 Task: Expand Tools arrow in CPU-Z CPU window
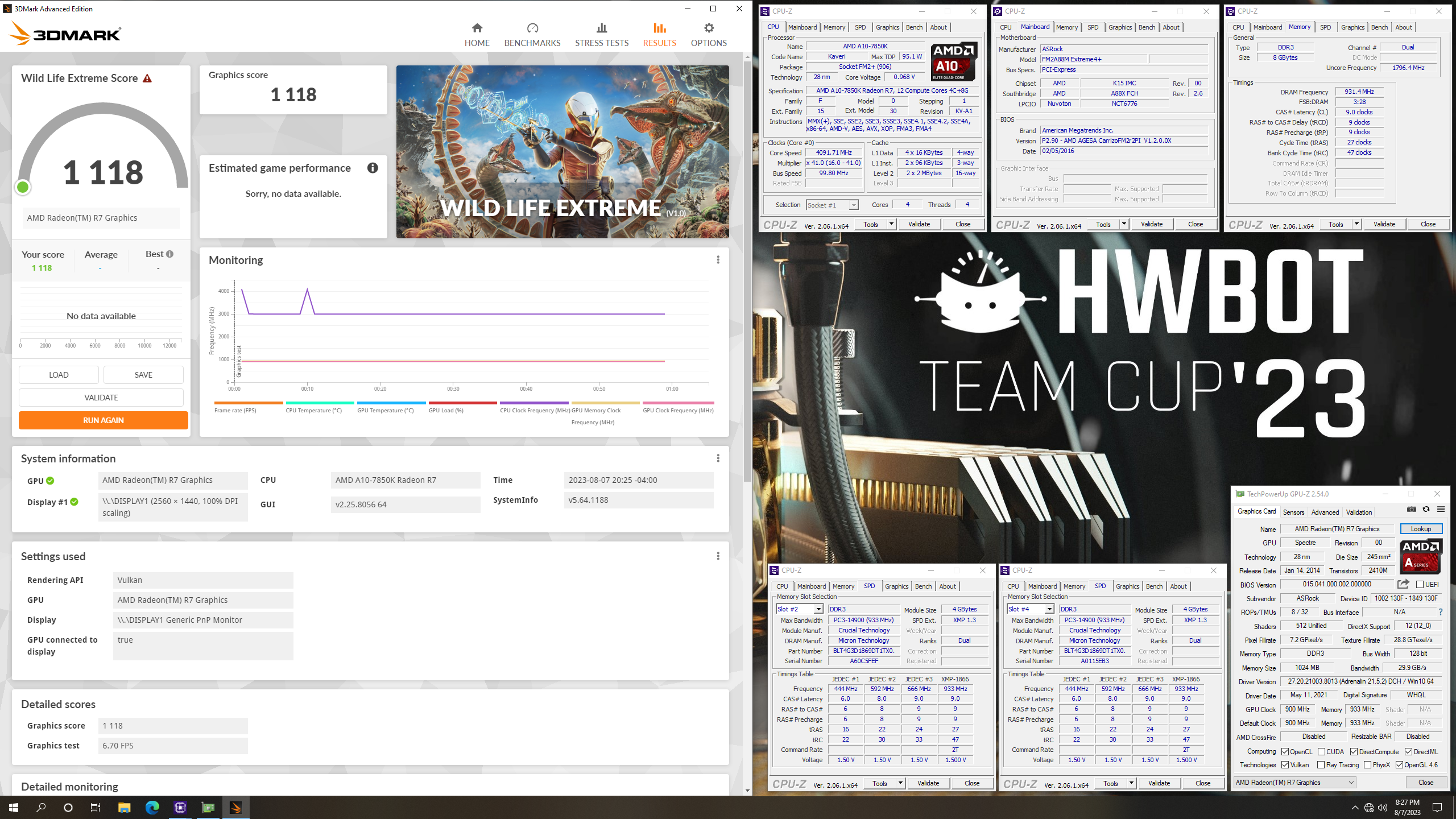click(891, 224)
